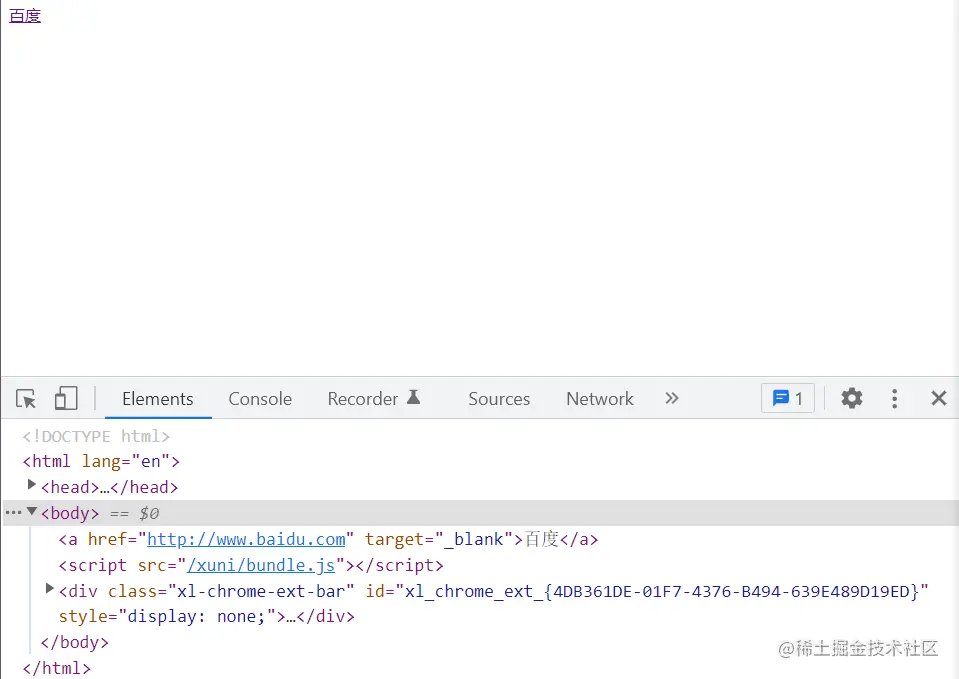The image size is (959, 679).
Task: Expand the xl-chrome-ext-bar div arrow
Action: [50, 588]
